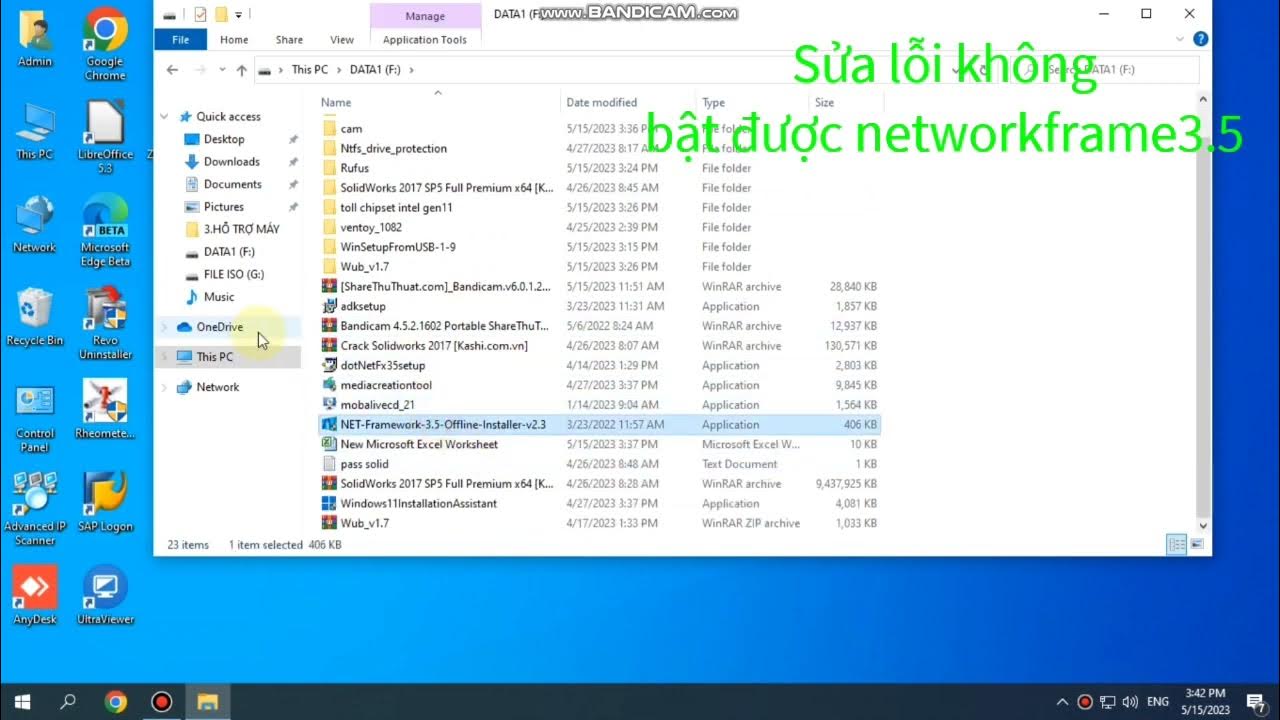The image size is (1280, 720).
Task: Click Explorer Back navigation arrow
Action: point(172,70)
